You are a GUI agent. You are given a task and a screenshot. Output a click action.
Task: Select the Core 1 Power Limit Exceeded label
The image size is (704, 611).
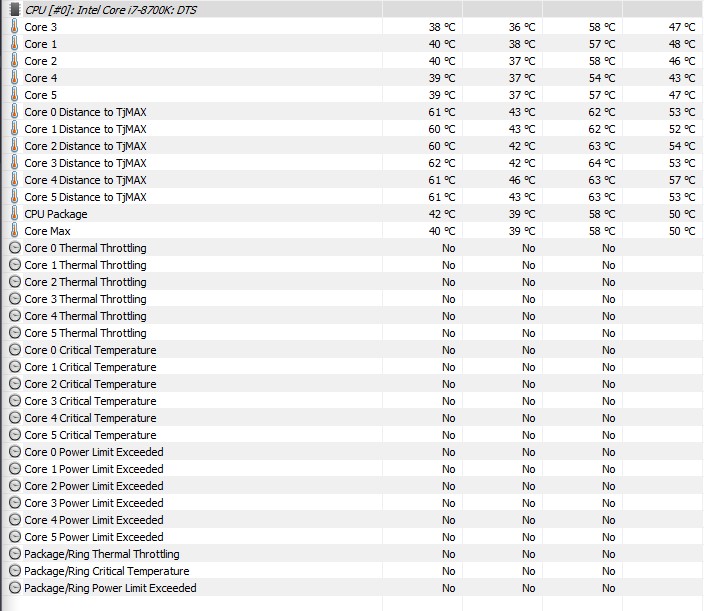(94, 469)
